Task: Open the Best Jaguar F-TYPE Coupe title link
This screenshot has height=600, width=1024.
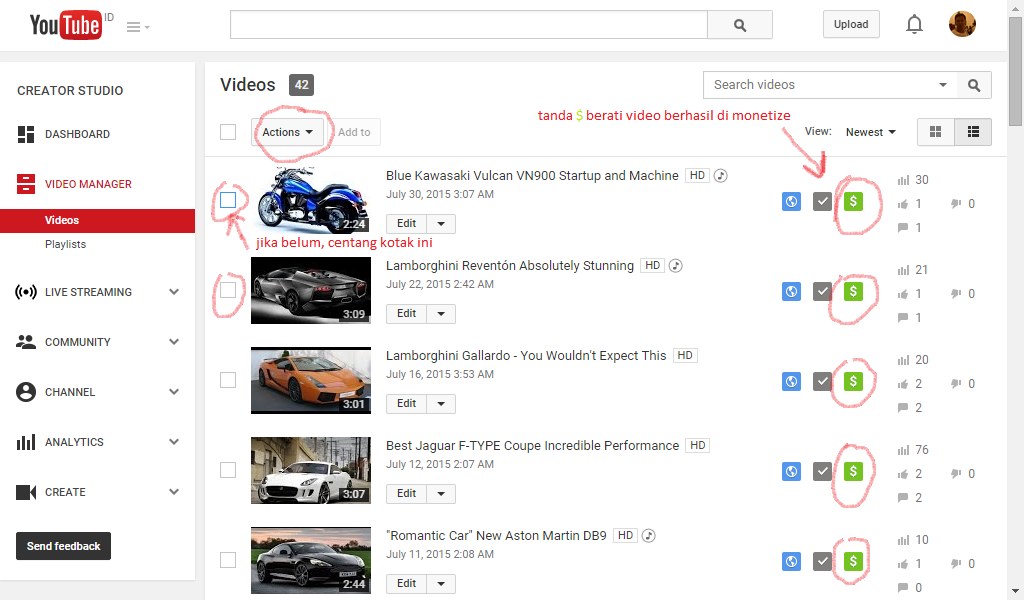Action: pos(532,446)
